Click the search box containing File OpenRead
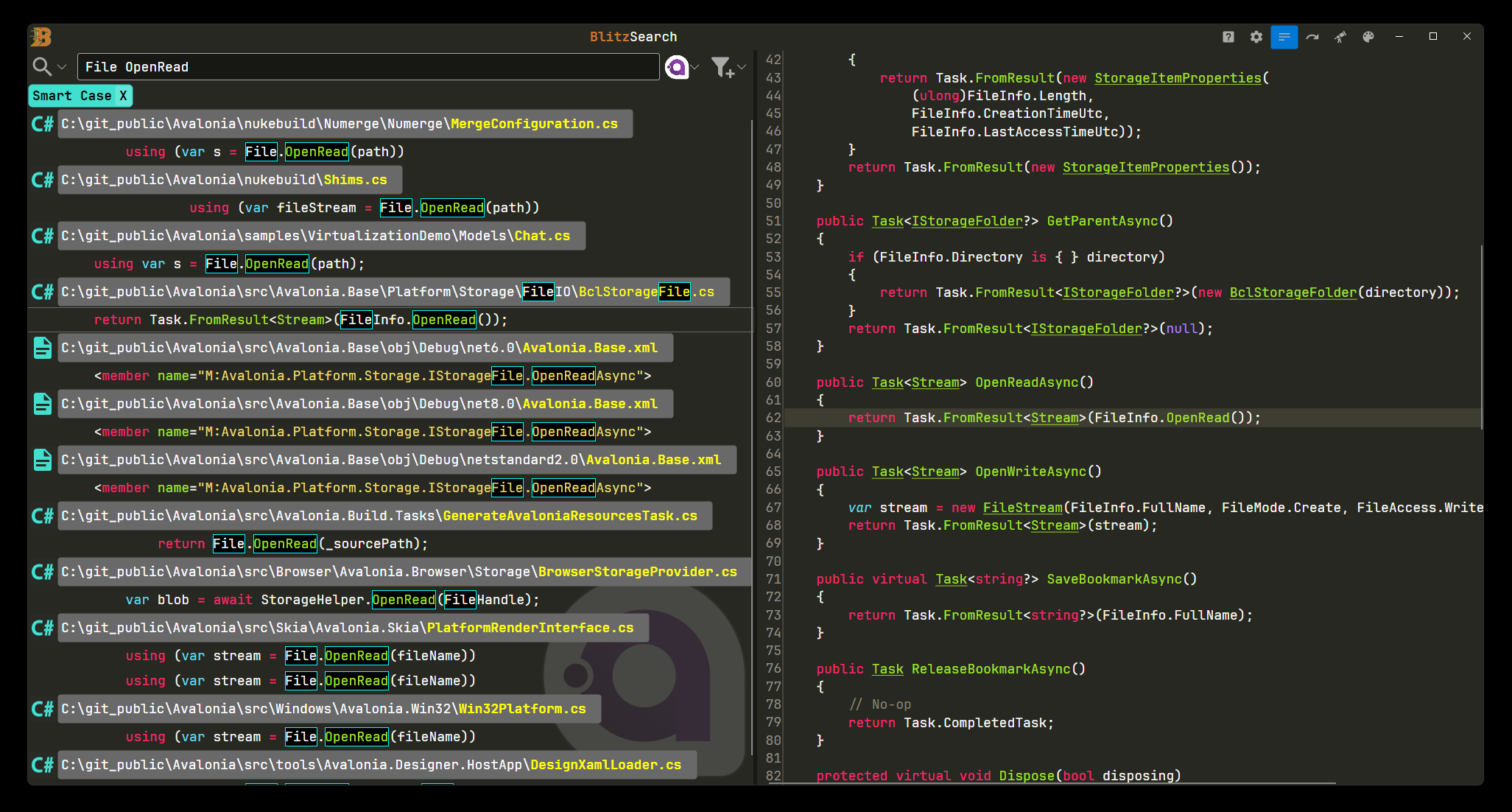The width and height of the screenshot is (1512, 812). 368,67
